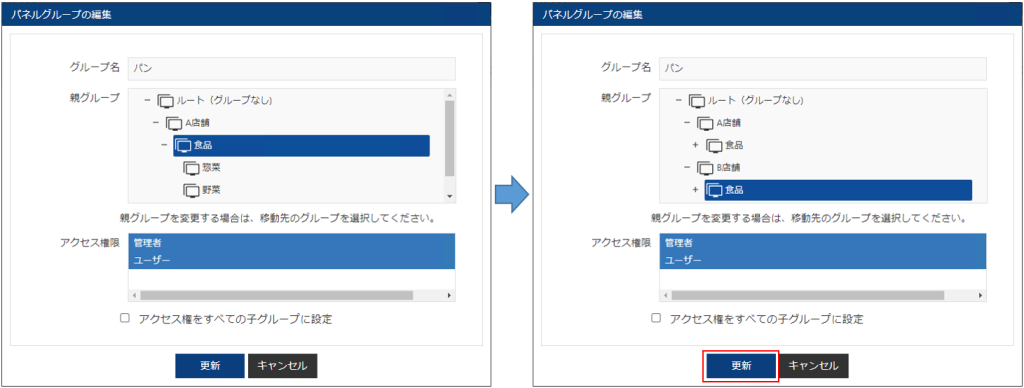Collapse the A店舗 node in left dialog
1024x388 pixels.
click(155, 123)
